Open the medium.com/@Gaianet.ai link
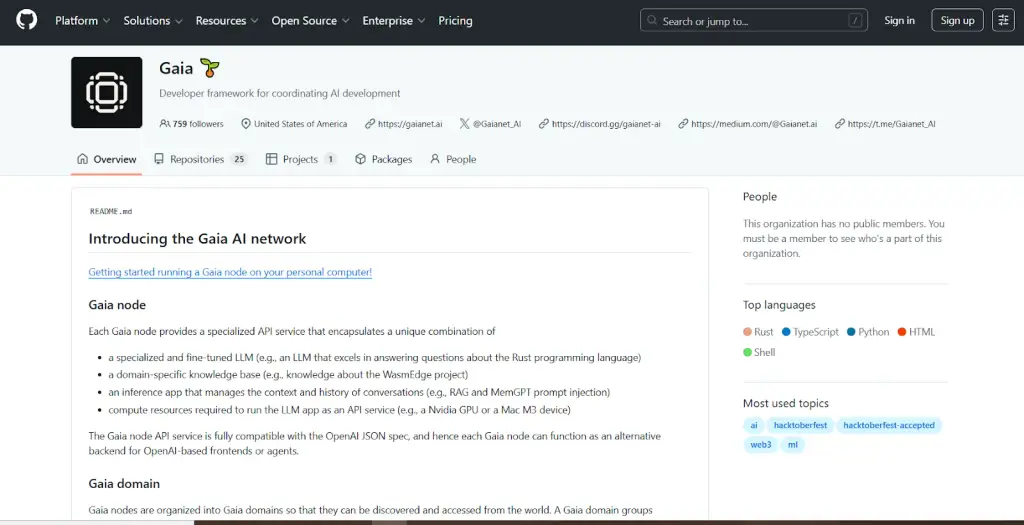 click(x=754, y=124)
